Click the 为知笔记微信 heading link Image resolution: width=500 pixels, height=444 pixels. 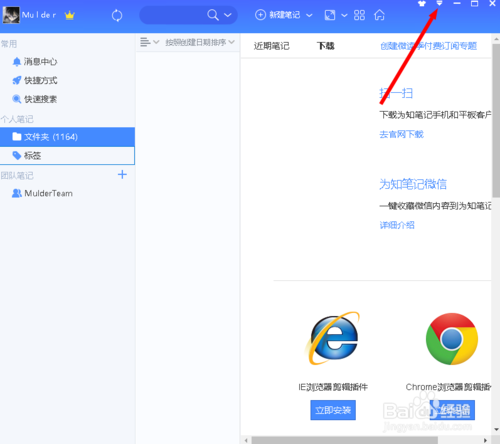coord(413,184)
